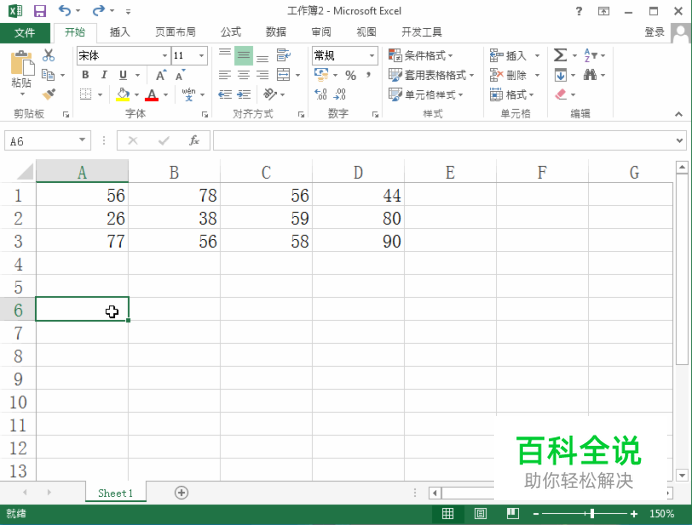Screen dimensions: 692x525
Task: Select the Format Painter brush
Action: click(x=49, y=94)
